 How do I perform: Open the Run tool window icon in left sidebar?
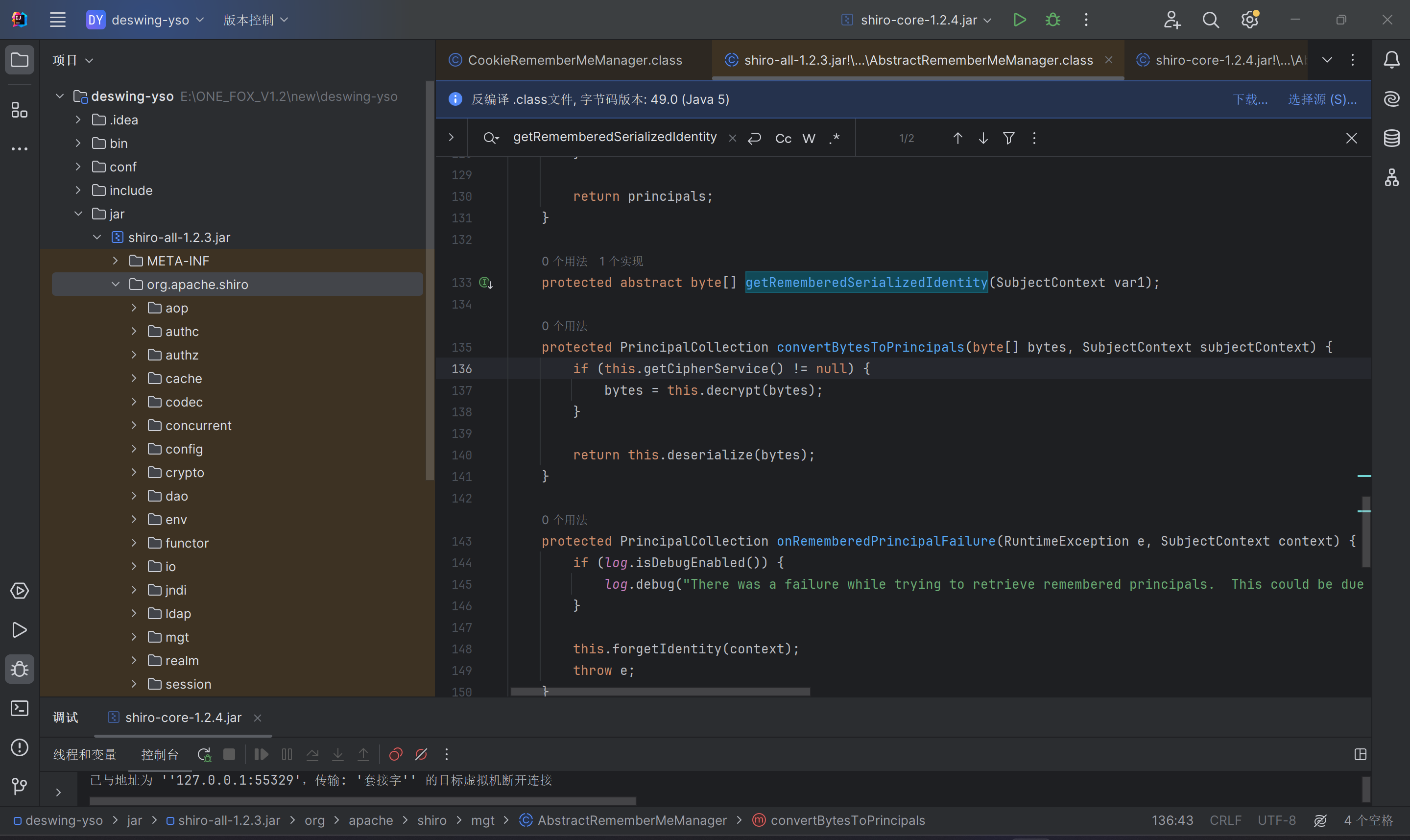(x=20, y=630)
